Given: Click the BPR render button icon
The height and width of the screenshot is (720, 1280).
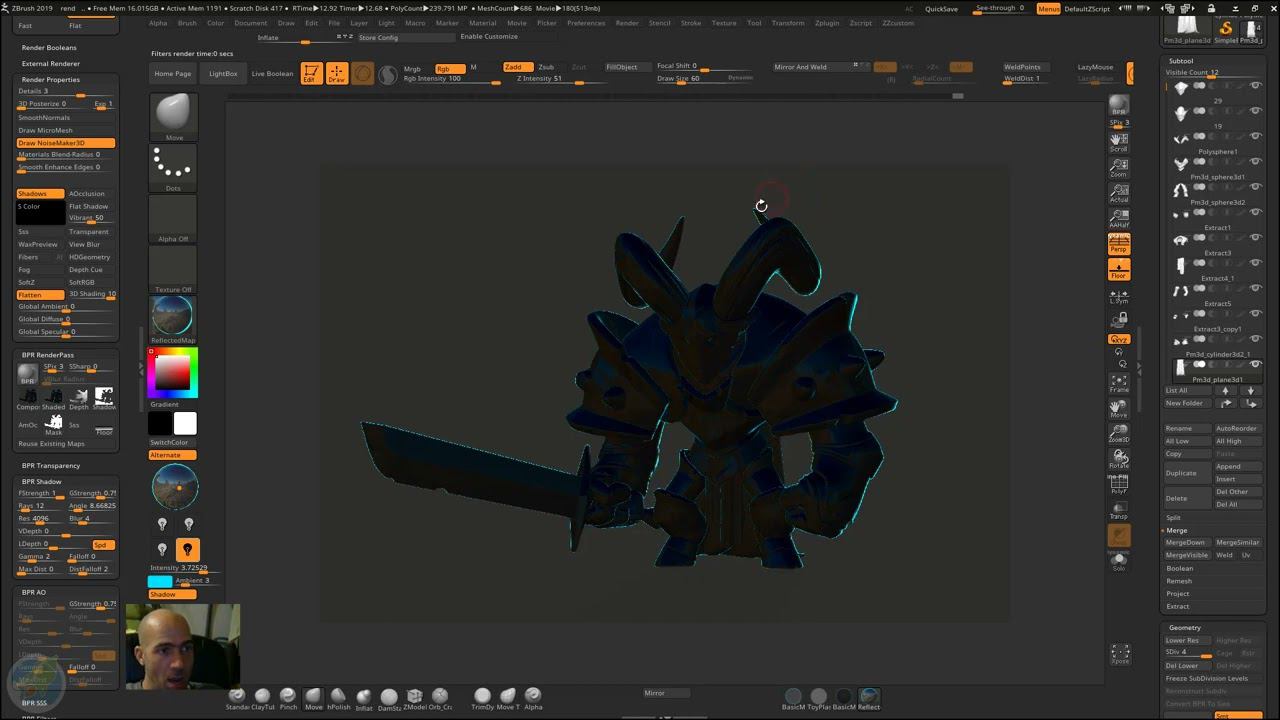Looking at the screenshot, I should 1119,106.
